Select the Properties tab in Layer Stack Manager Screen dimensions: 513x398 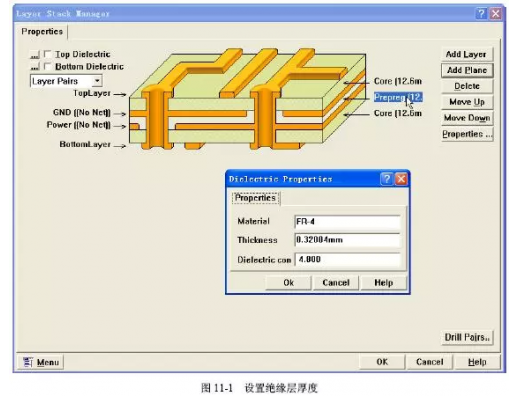coord(42,32)
